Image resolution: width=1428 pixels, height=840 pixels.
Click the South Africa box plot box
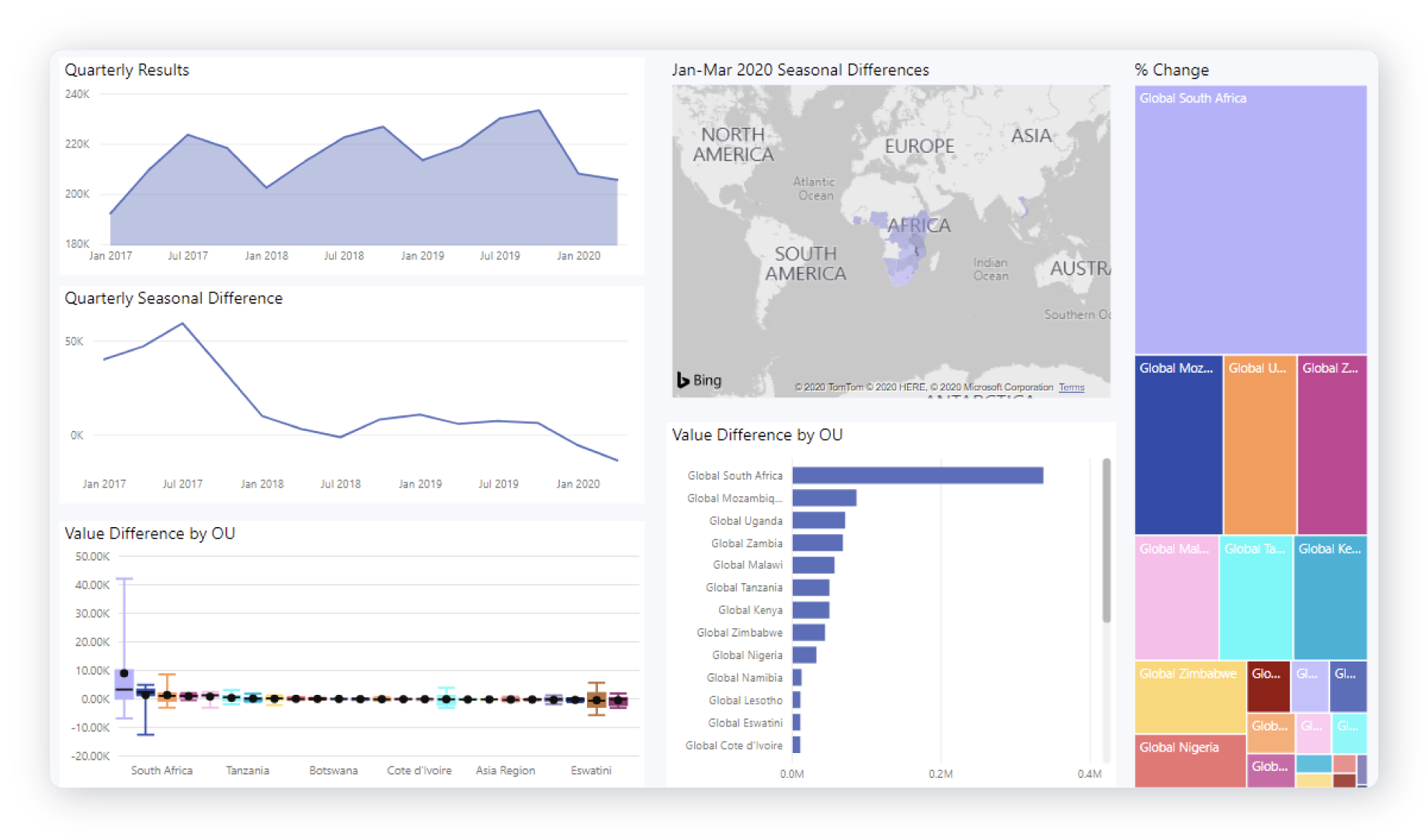[124, 684]
